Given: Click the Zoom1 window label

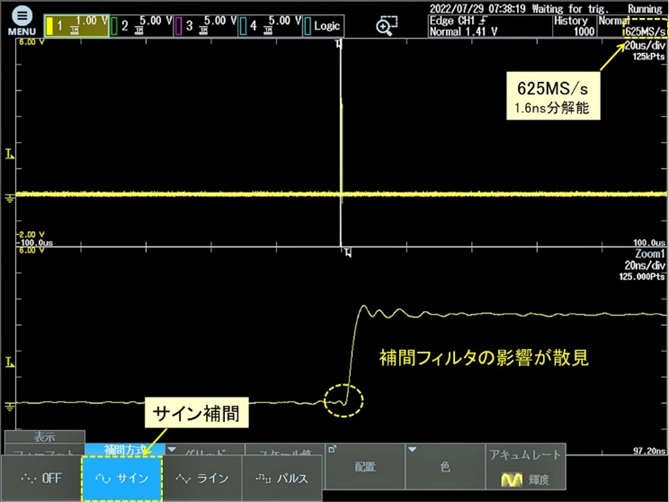Looking at the screenshot, I should click(650, 254).
